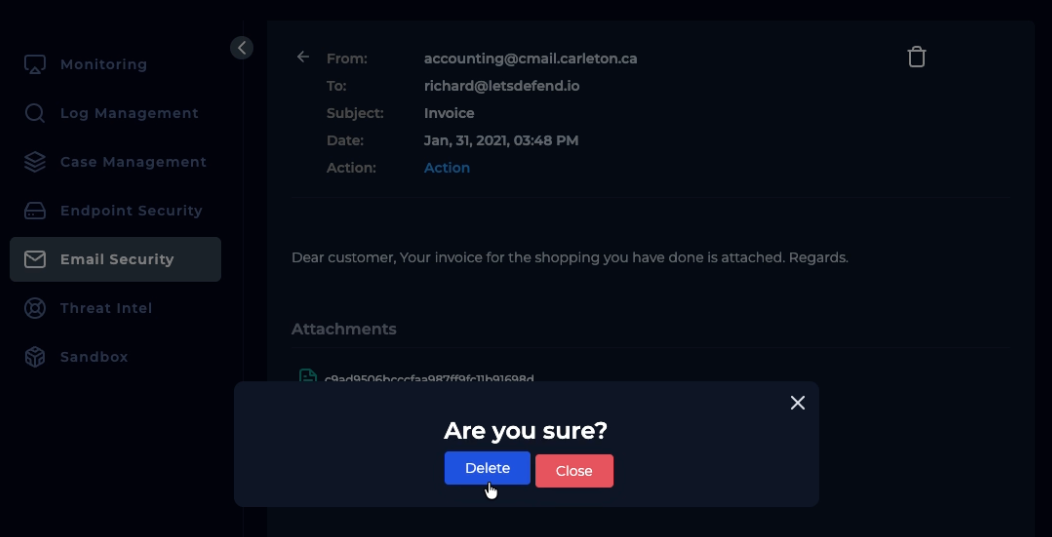Open the Email Security menu item
The image size is (1052, 537).
[115, 259]
